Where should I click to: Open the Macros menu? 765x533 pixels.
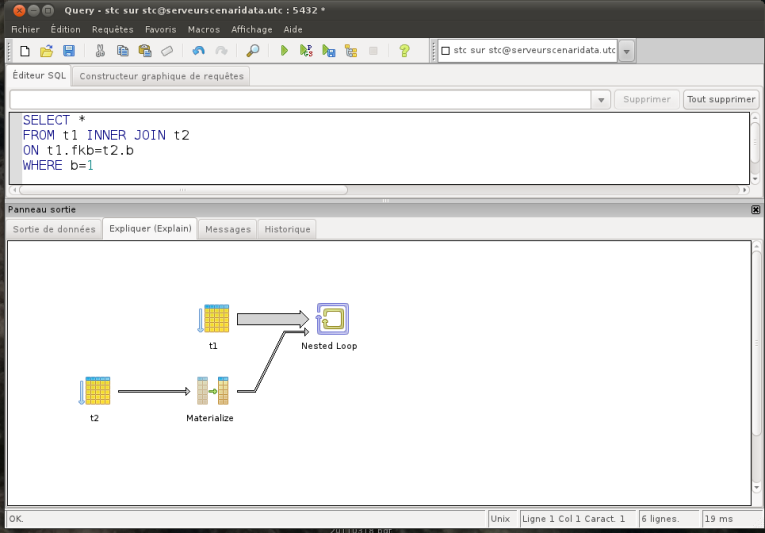coord(203,29)
